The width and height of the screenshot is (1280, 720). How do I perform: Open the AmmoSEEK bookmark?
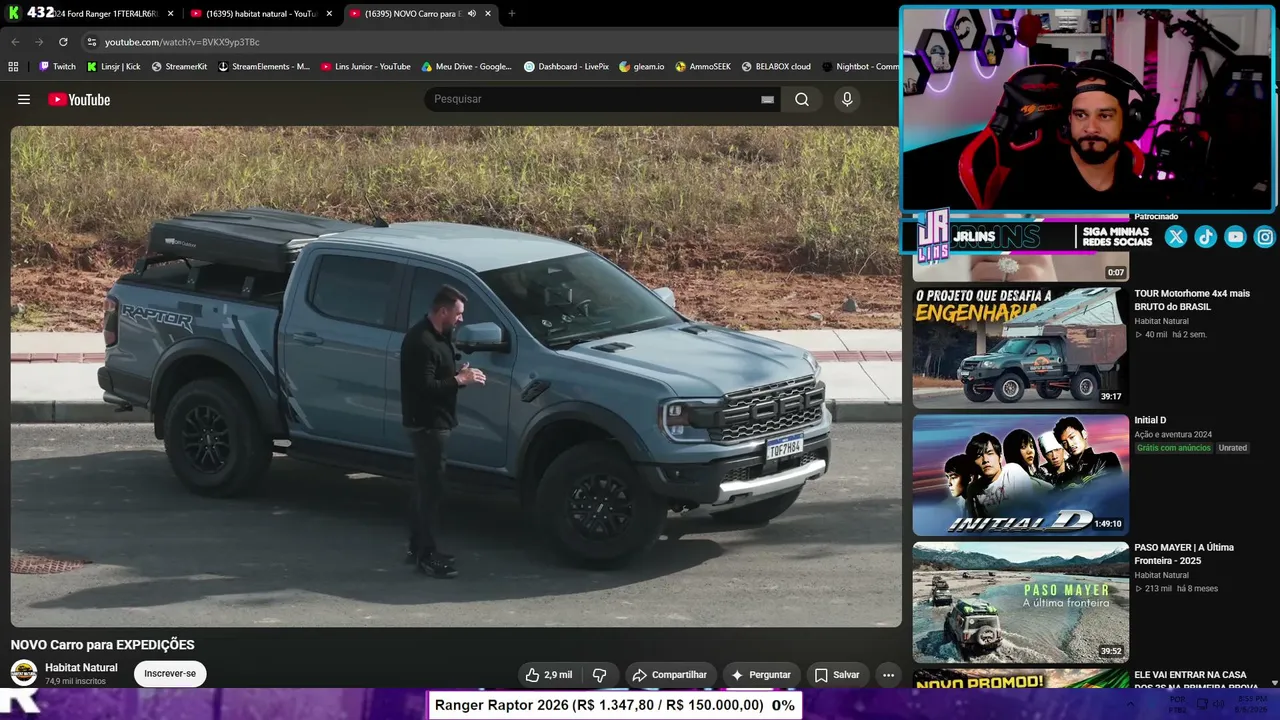[x=703, y=67]
